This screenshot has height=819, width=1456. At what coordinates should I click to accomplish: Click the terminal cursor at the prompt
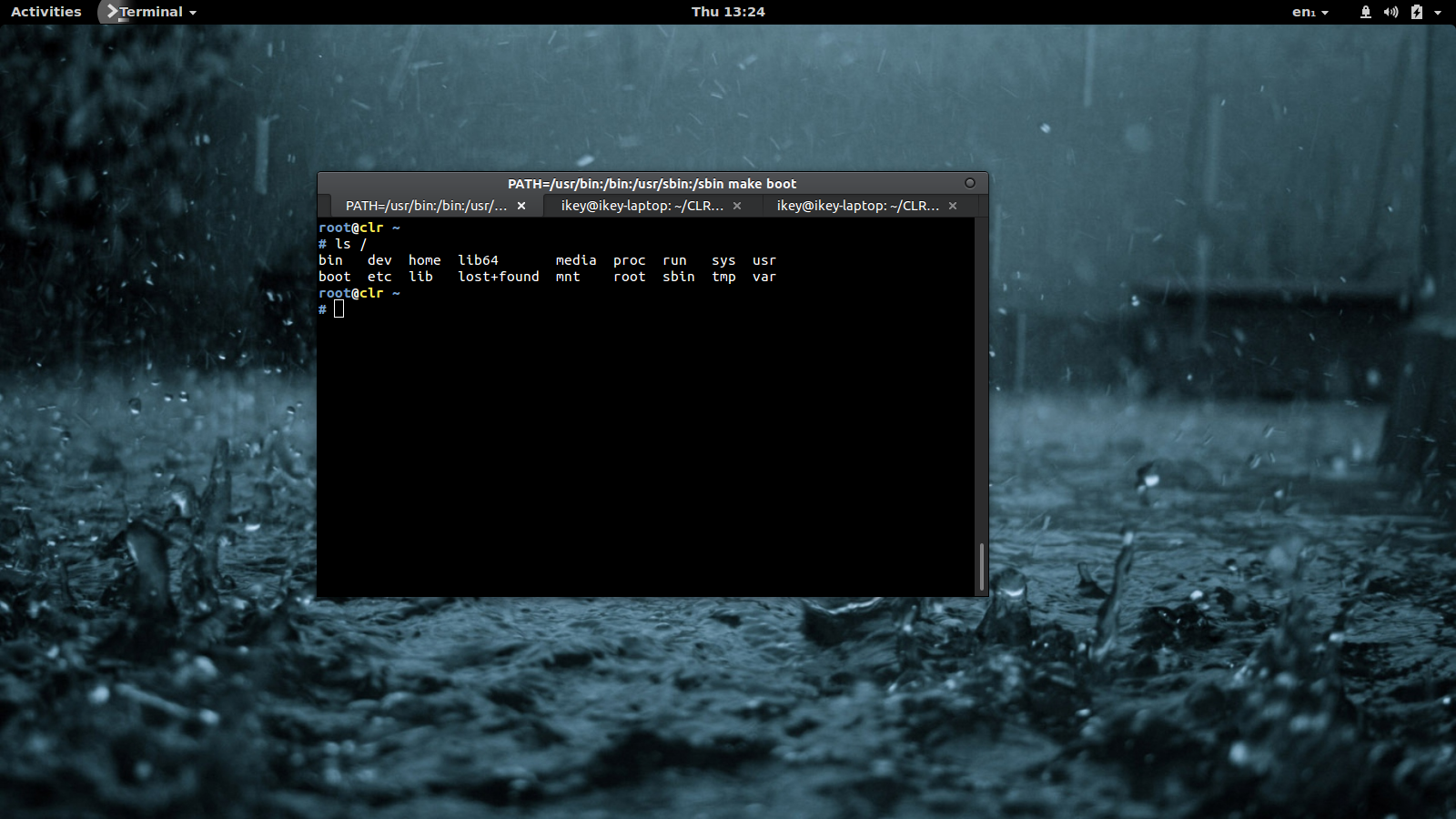click(x=339, y=309)
